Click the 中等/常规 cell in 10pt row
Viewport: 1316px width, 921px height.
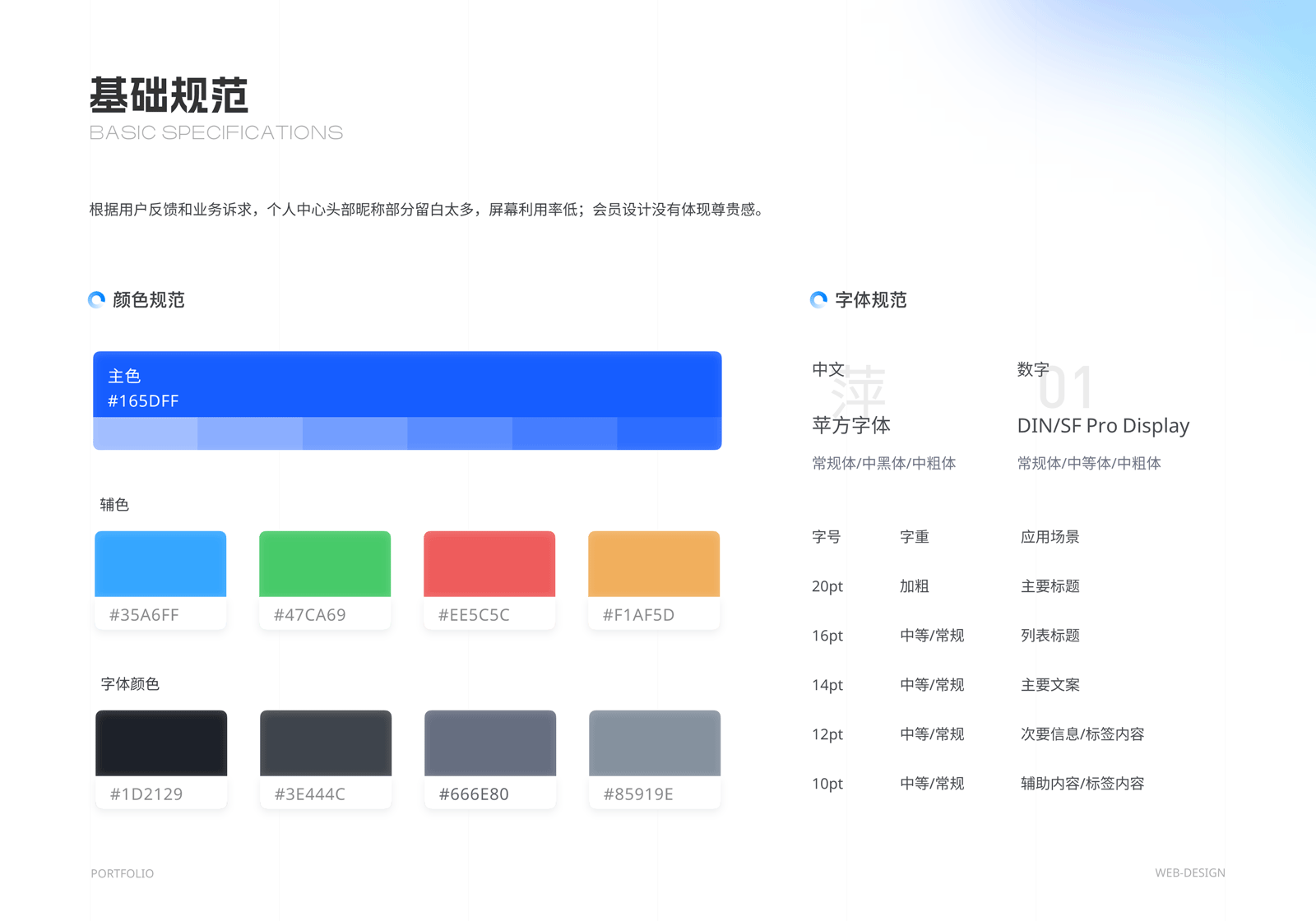coord(932,784)
